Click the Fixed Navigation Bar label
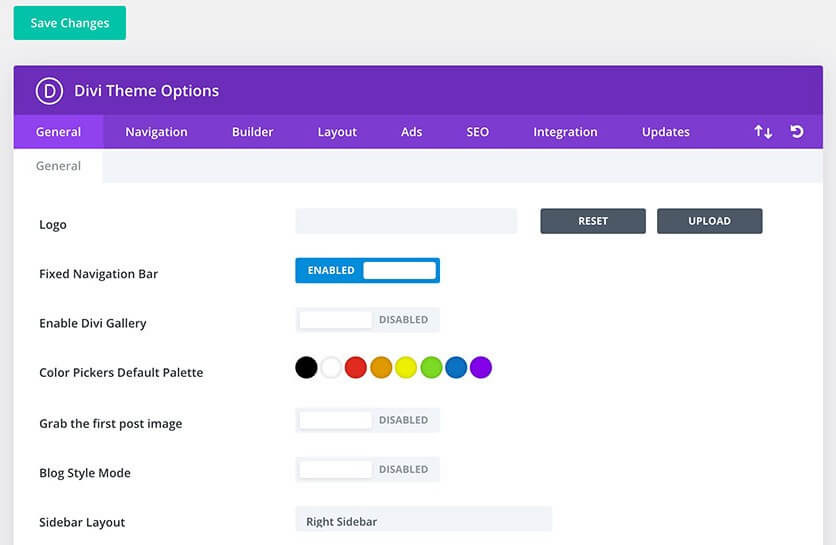This screenshot has height=545, width=836. pos(99,274)
